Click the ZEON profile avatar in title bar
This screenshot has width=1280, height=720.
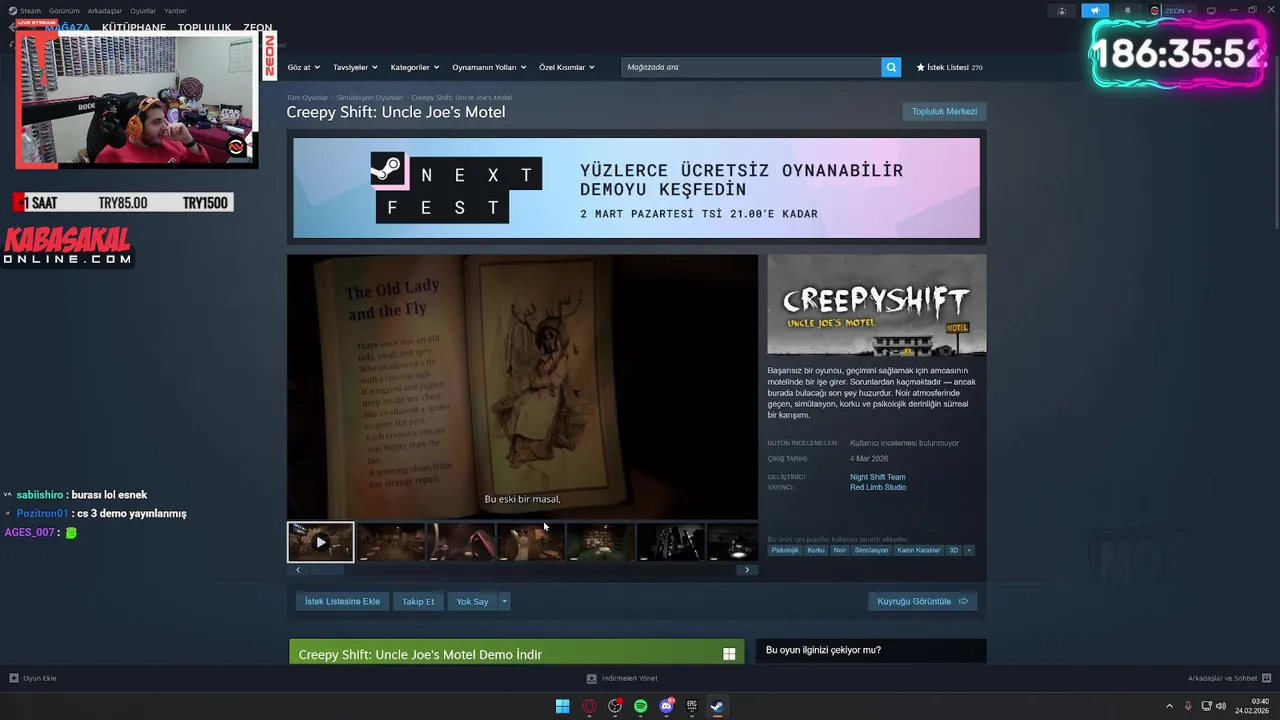click(x=1155, y=11)
